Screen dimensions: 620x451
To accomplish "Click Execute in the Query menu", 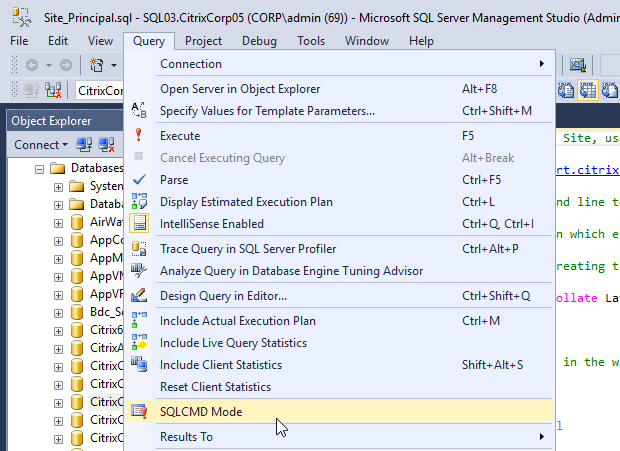I will [x=339, y=136].
